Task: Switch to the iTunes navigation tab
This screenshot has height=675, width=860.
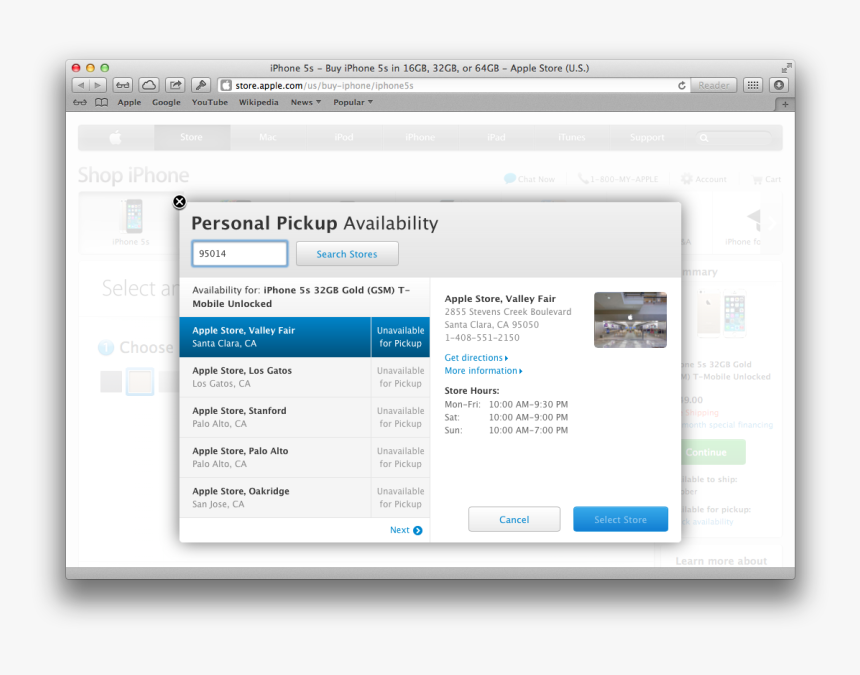Action: click(x=572, y=138)
